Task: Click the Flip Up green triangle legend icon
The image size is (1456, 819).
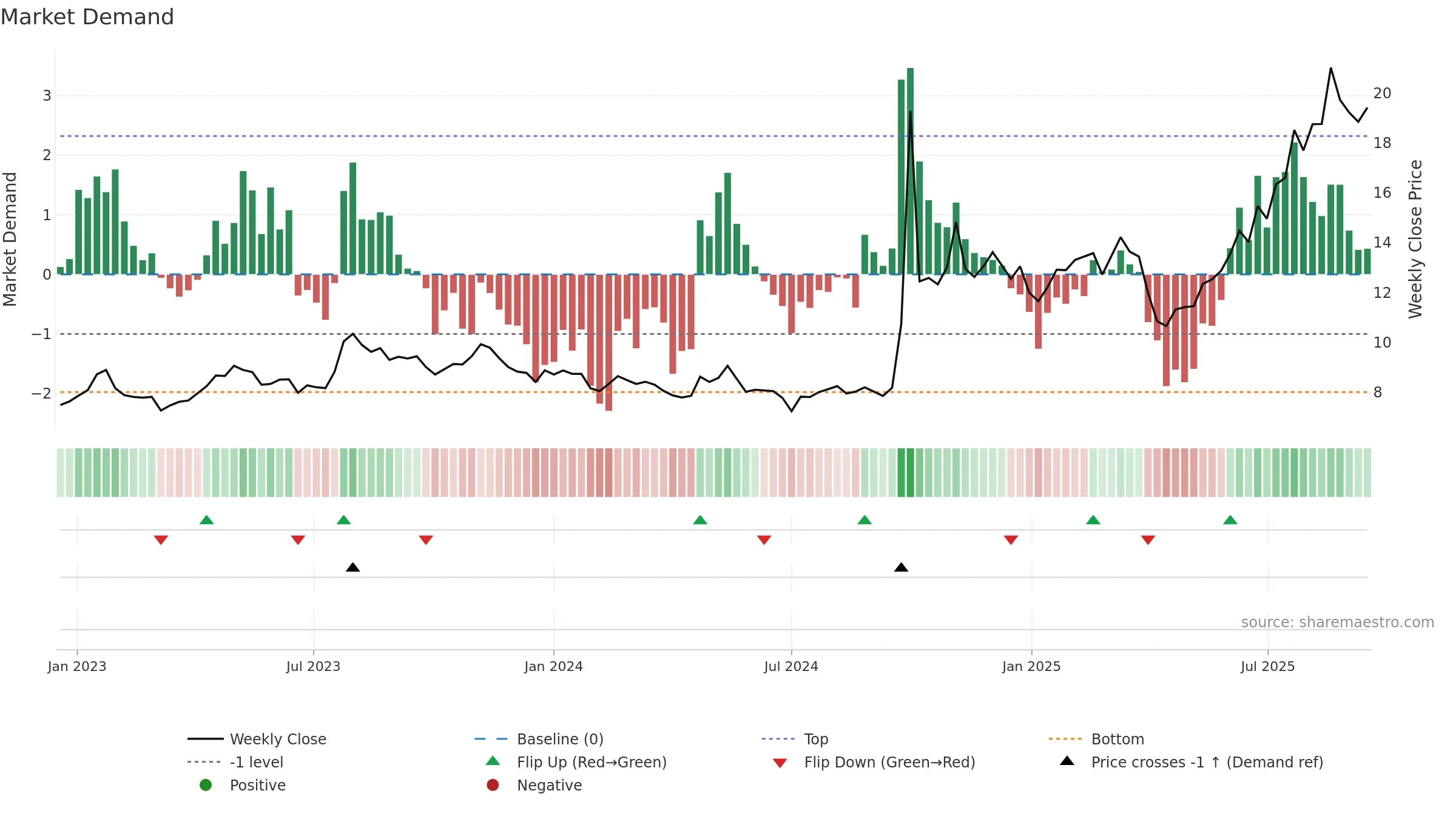Action: pyautogui.click(x=493, y=761)
